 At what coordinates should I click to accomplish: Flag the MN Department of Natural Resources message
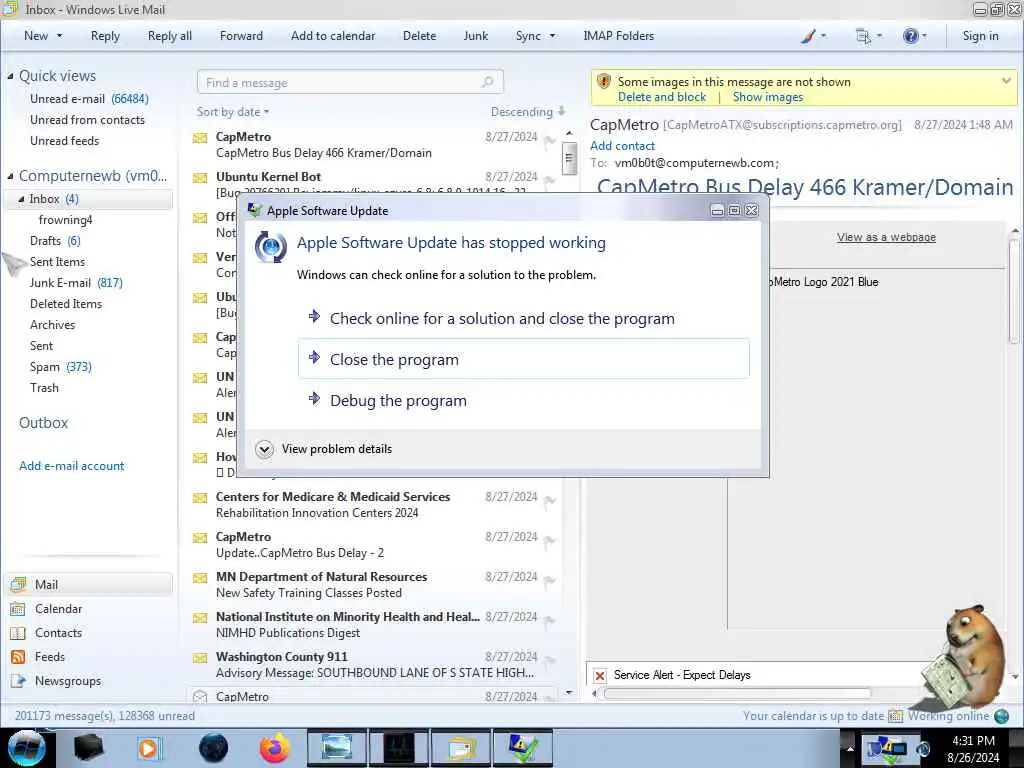549,581
